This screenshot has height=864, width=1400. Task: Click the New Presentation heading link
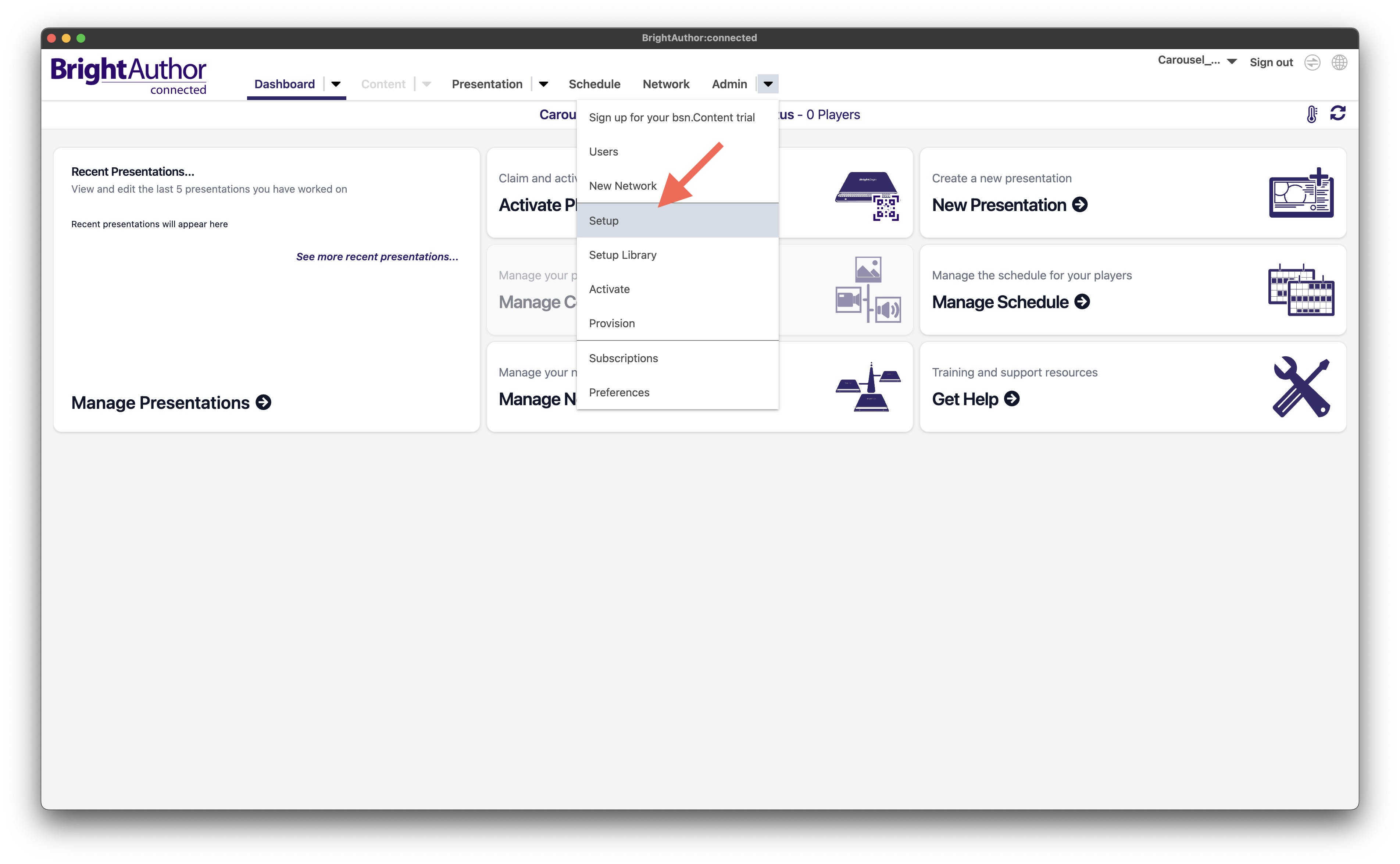pos(999,204)
